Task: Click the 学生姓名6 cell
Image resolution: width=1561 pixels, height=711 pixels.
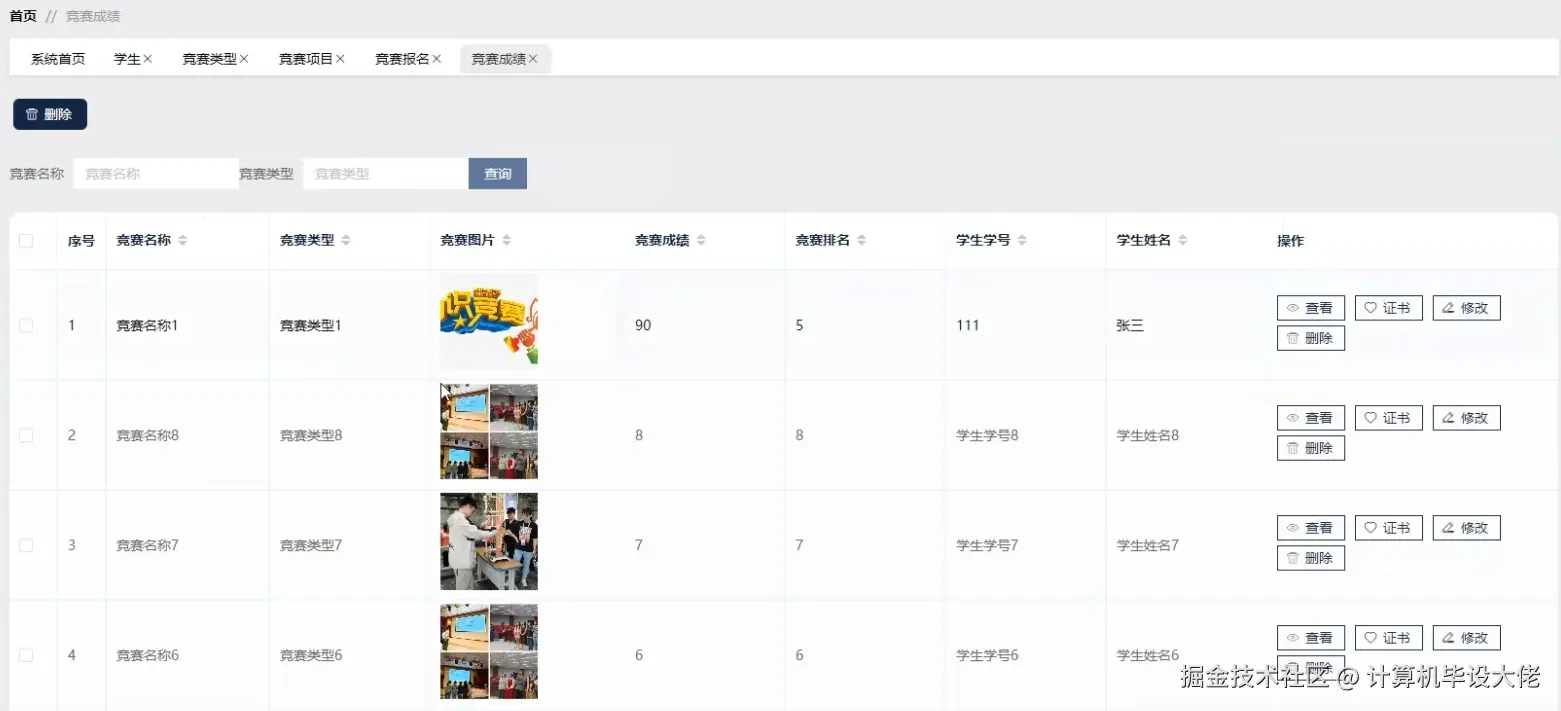Action: pyautogui.click(x=1148, y=655)
